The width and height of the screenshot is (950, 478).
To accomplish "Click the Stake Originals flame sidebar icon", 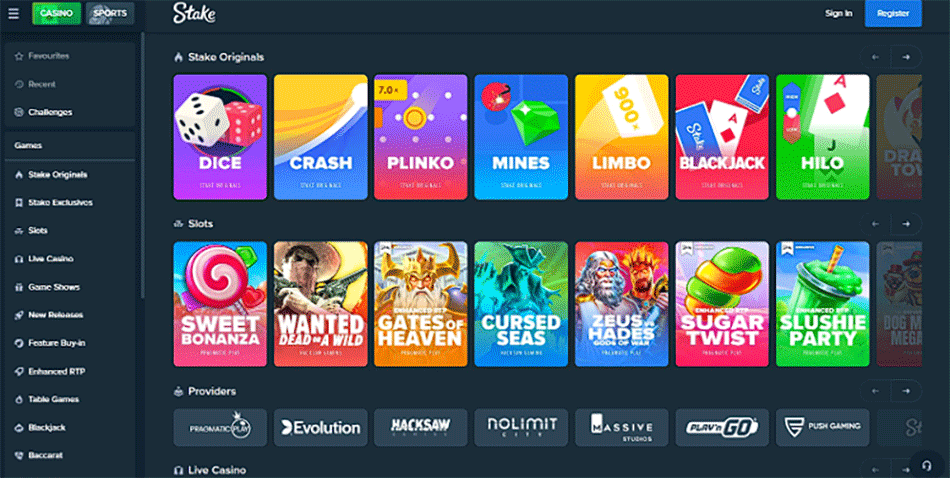I will tap(19, 174).
